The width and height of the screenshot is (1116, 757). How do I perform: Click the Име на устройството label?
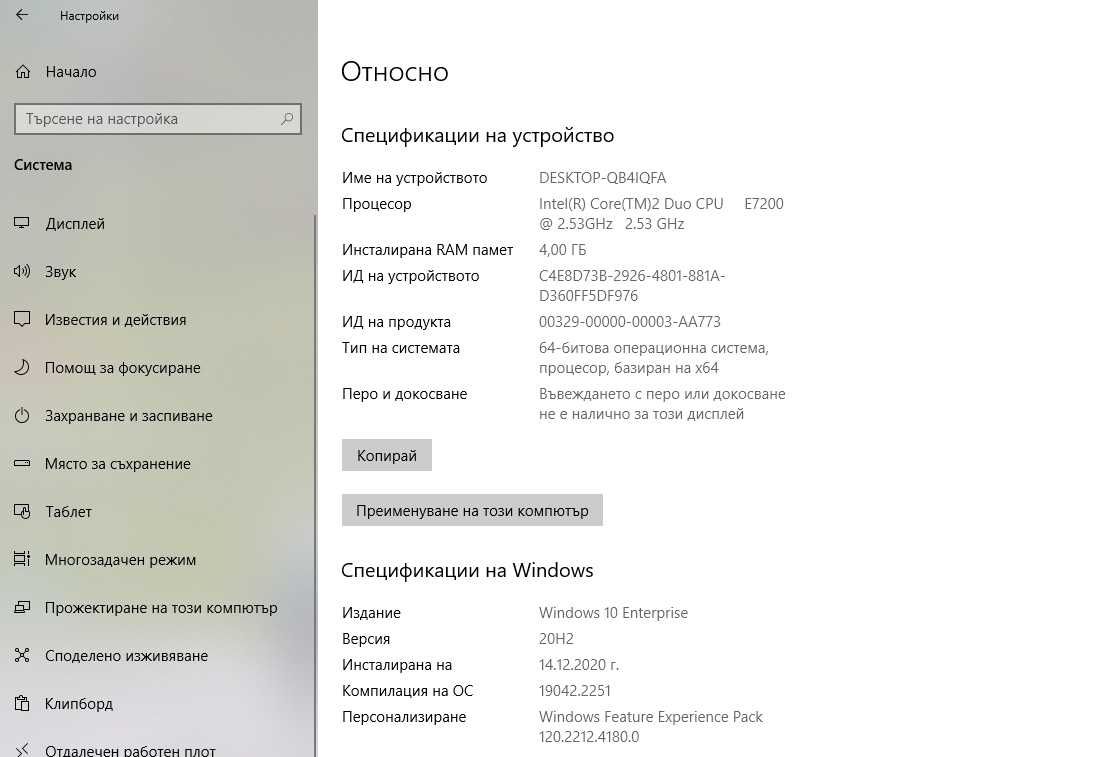pyautogui.click(x=414, y=178)
